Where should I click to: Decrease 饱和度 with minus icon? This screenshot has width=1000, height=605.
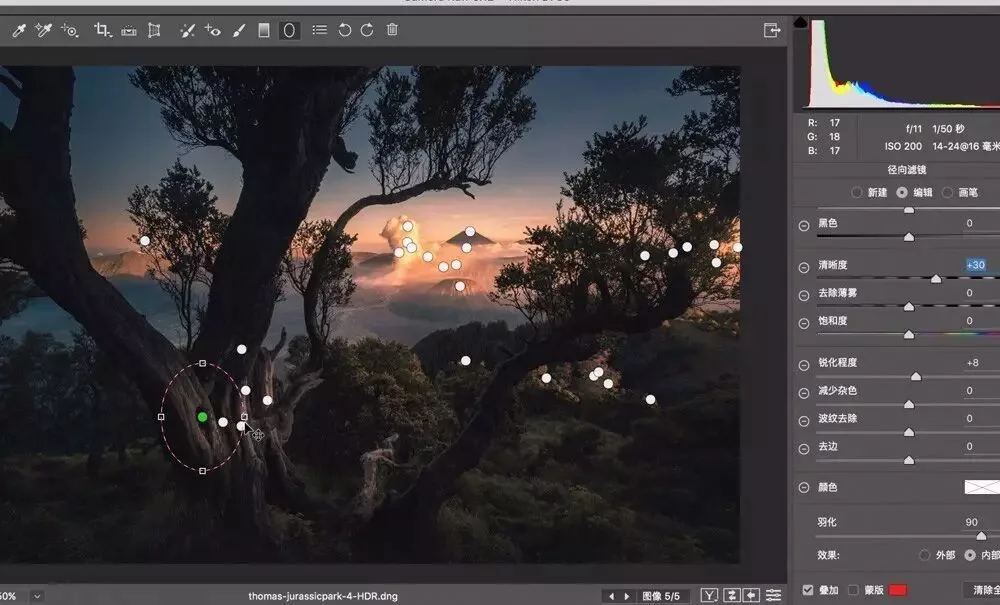804,323
